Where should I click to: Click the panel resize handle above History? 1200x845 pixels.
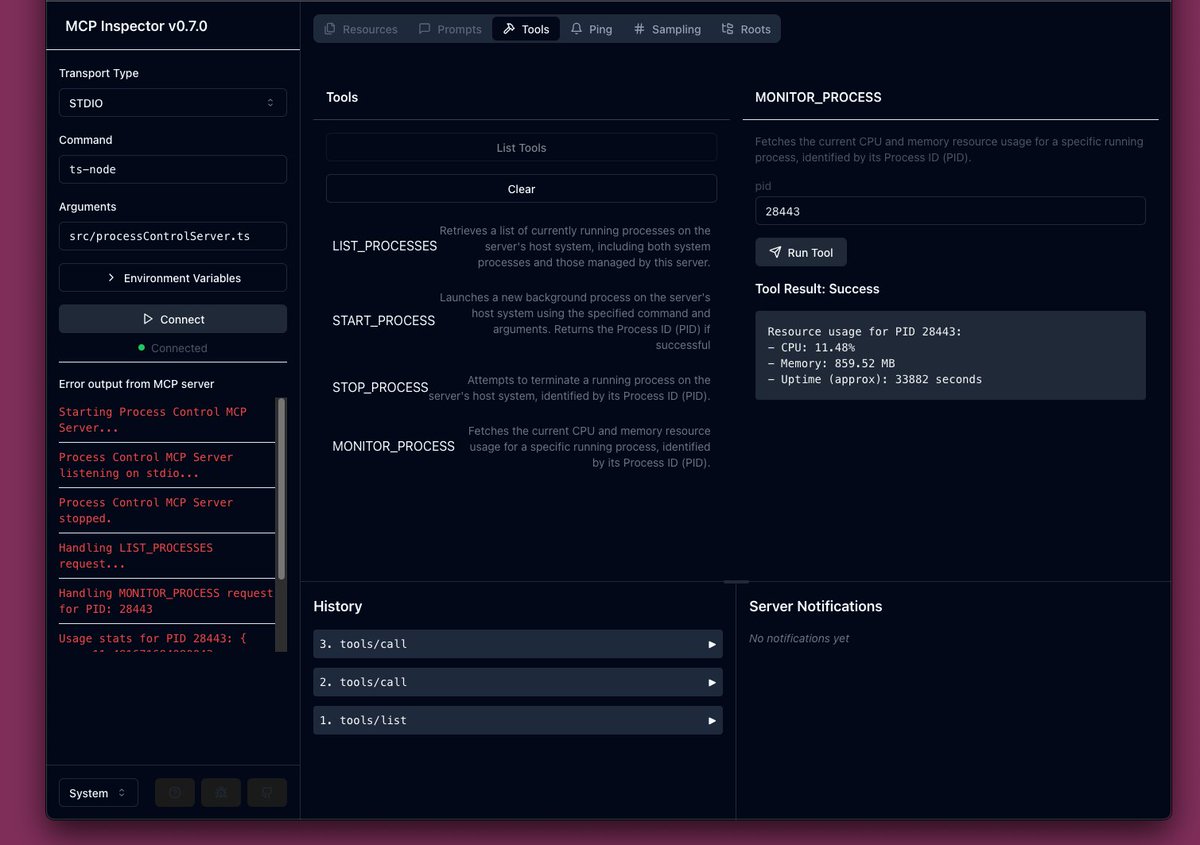click(736, 581)
